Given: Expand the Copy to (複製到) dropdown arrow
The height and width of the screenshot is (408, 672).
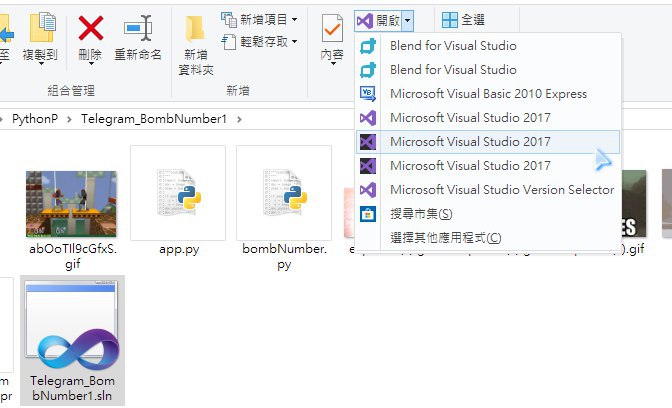Looking at the screenshot, I should 41,64.
